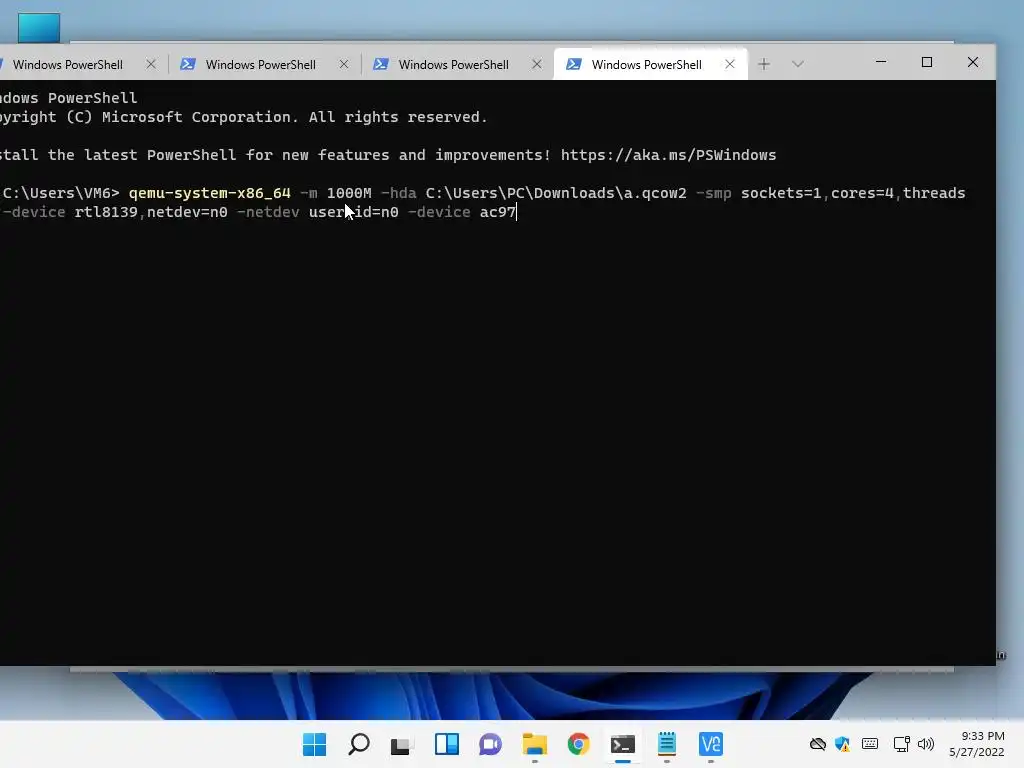Click the OneDrive cloud tray icon
The height and width of the screenshot is (768, 1024).
coord(817,744)
